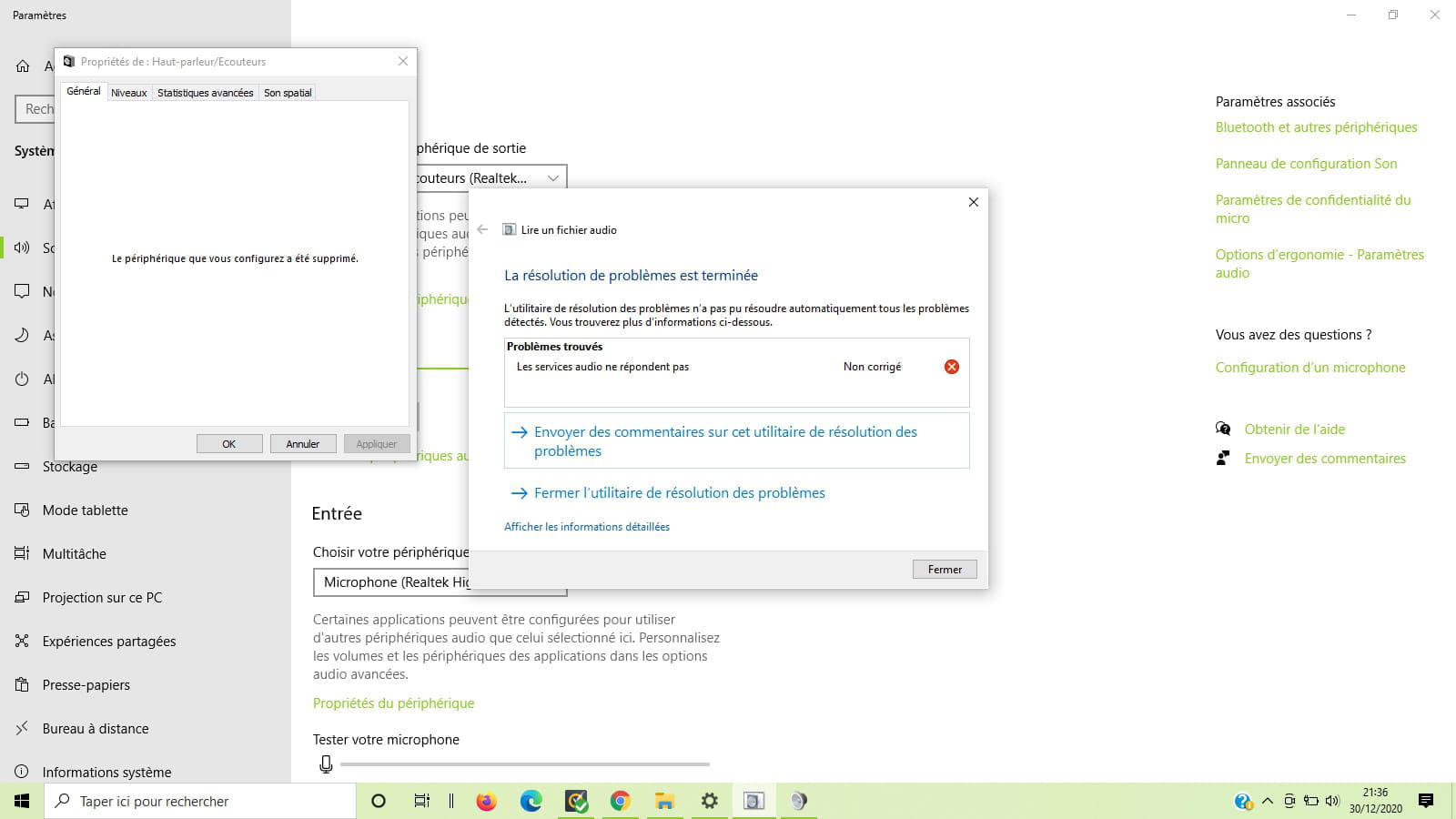The image size is (1456, 819).
Task: Click the Get Help tray icon
Action: [1243, 801]
